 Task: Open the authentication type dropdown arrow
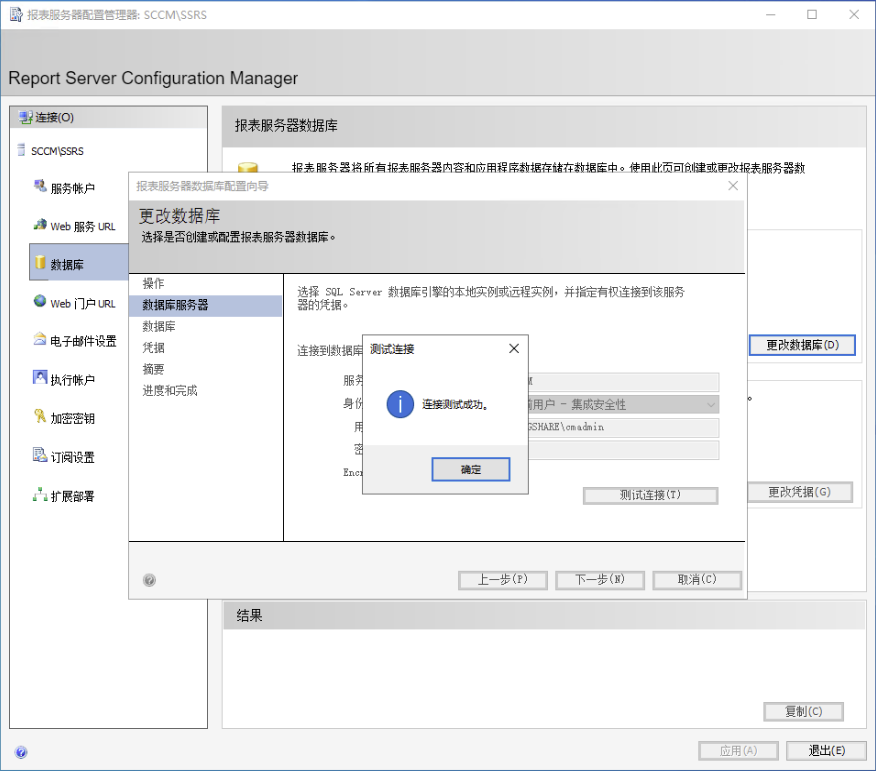pos(711,404)
